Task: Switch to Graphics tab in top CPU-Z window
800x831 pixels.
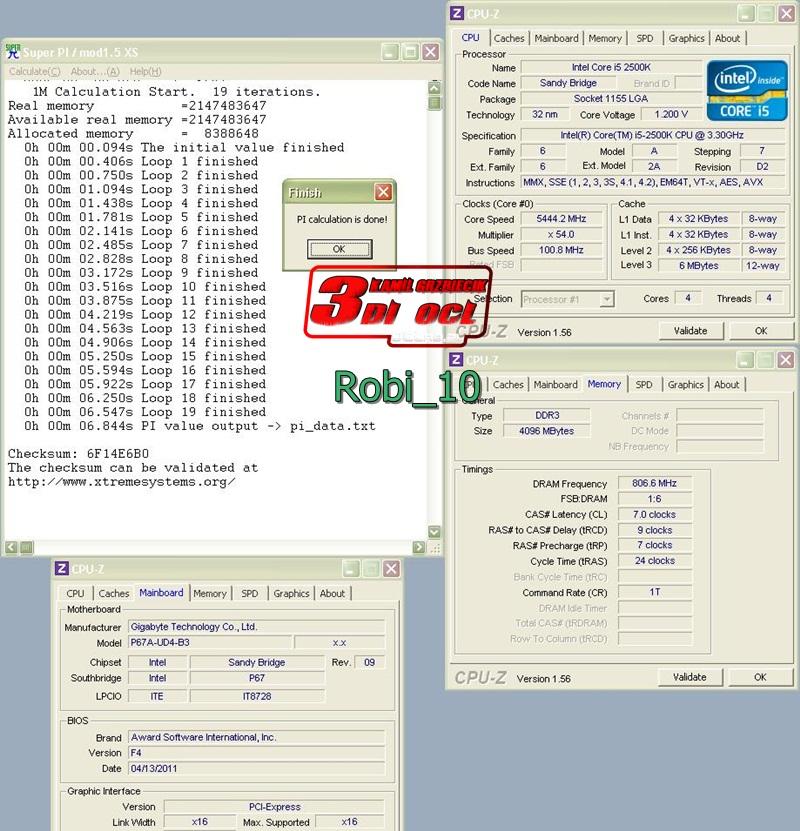Action: [686, 38]
